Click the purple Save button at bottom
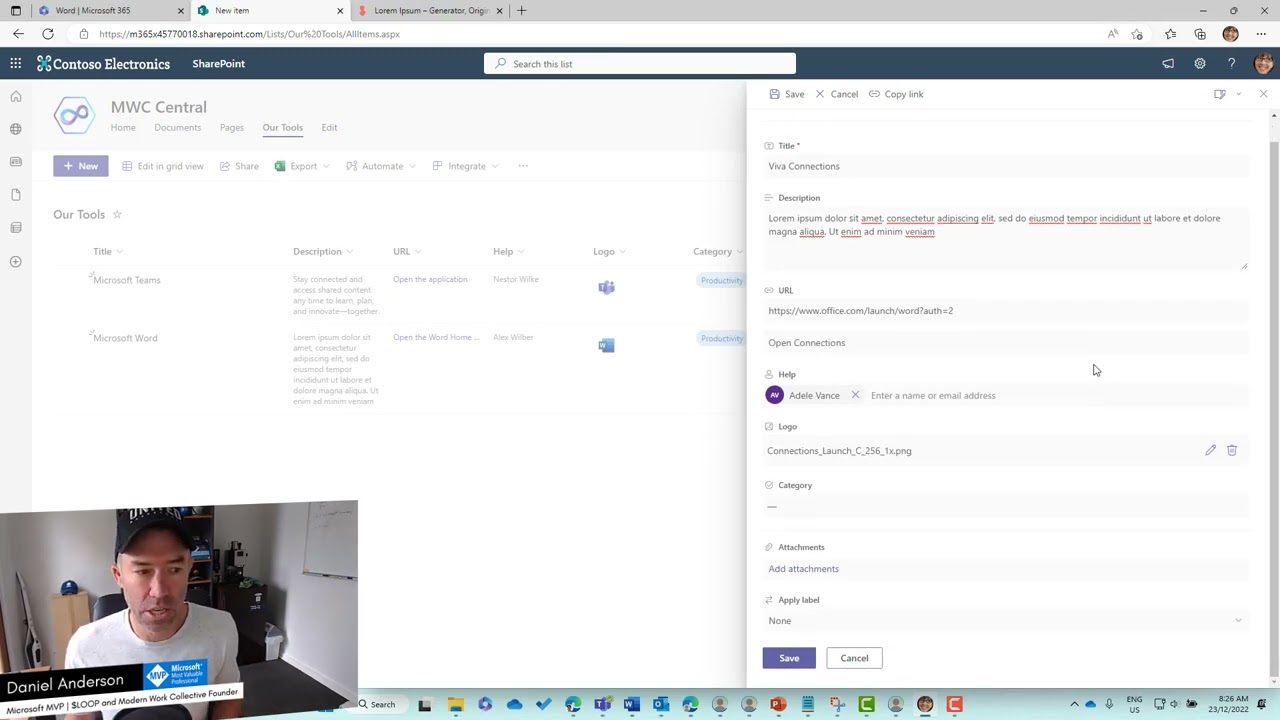This screenshot has height=720, width=1280. [x=789, y=658]
